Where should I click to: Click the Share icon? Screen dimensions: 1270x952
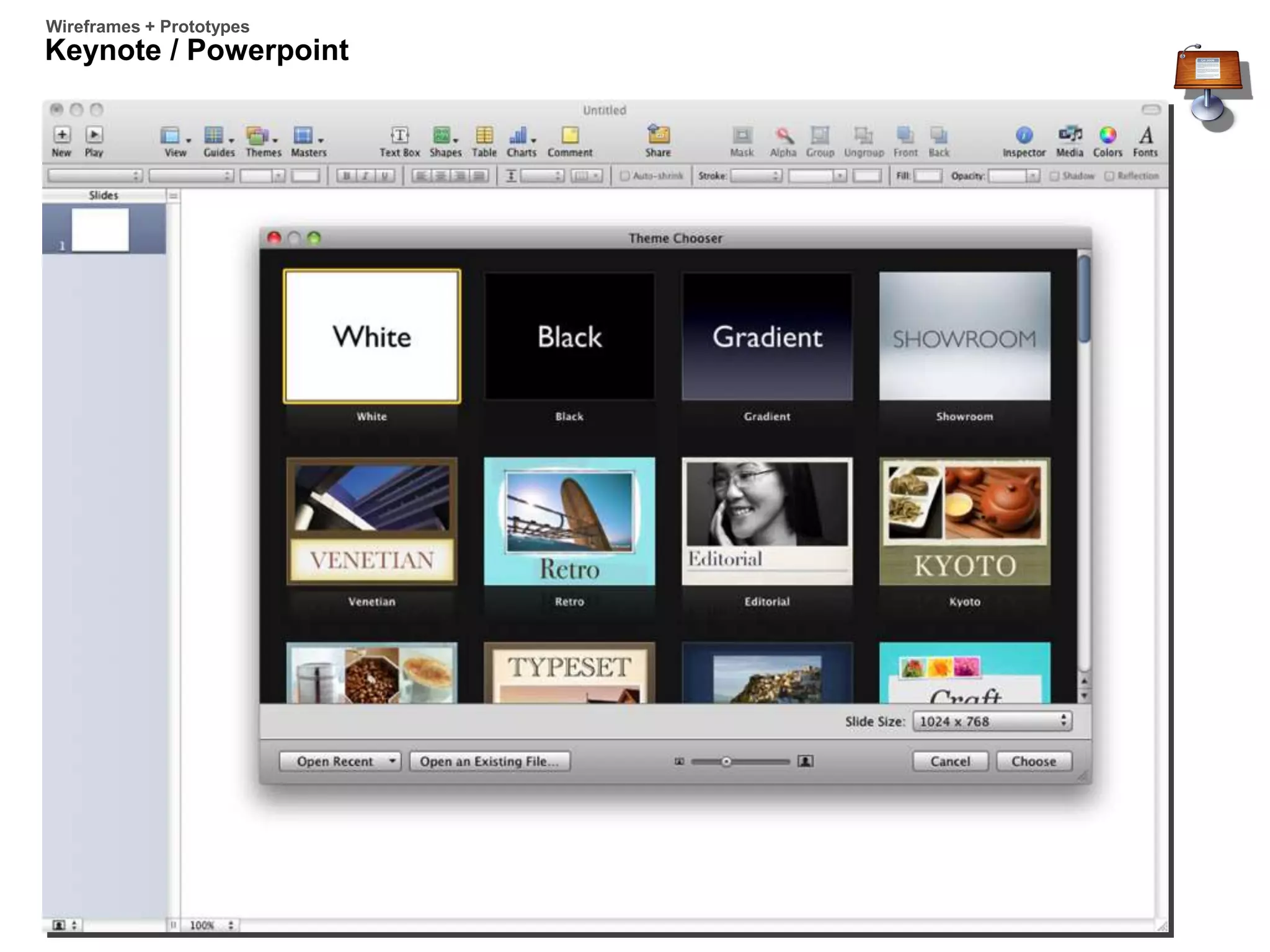[x=659, y=134]
